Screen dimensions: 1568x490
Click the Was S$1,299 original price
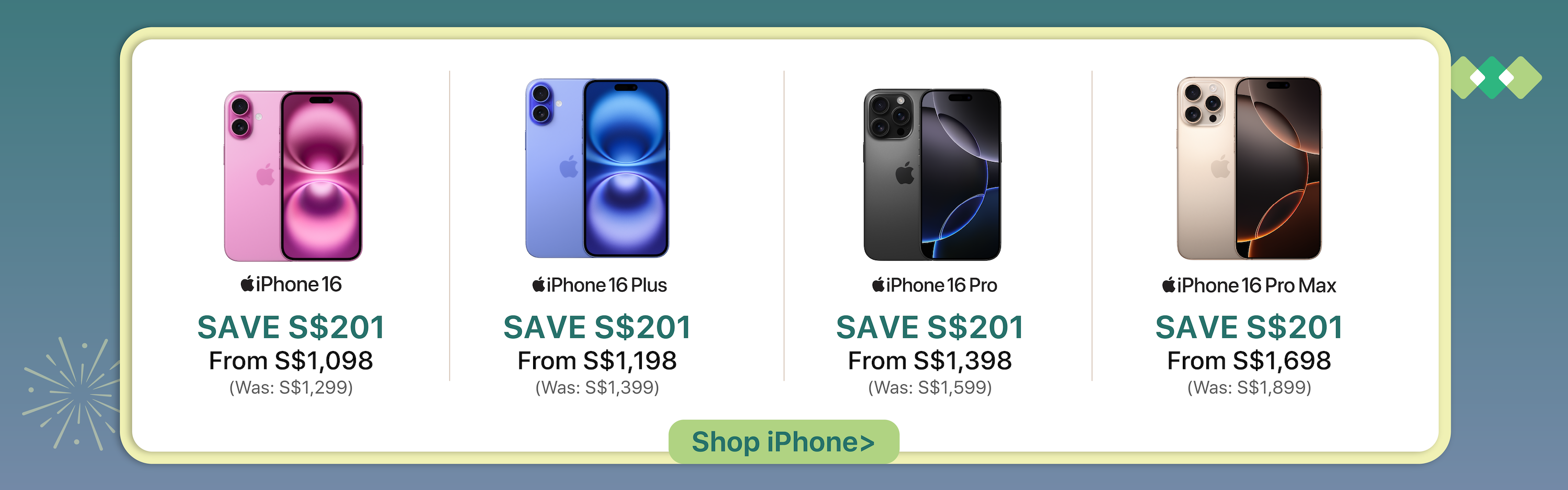(291, 387)
